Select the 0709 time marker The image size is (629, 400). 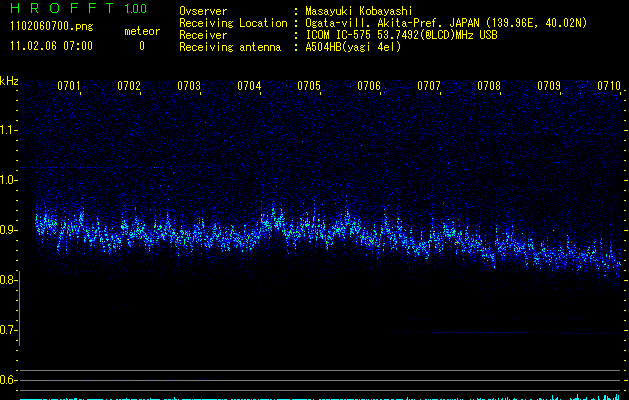[549, 87]
